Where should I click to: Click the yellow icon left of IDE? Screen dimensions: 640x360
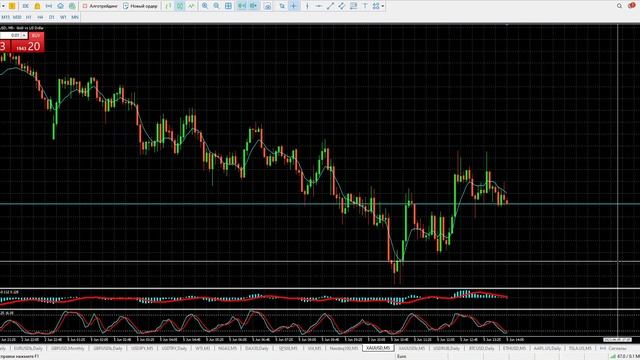click(12, 6)
